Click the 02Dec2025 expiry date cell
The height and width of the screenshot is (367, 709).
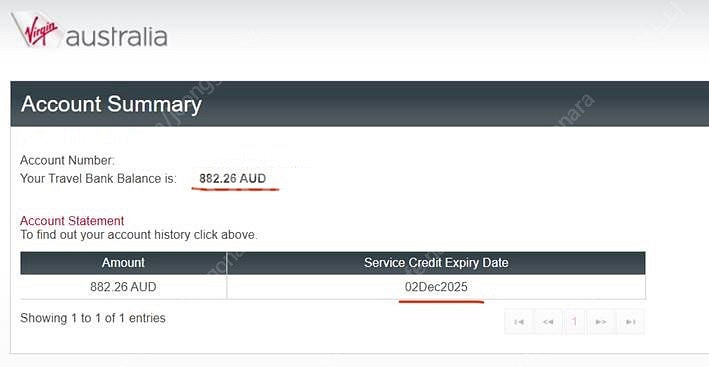436,287
